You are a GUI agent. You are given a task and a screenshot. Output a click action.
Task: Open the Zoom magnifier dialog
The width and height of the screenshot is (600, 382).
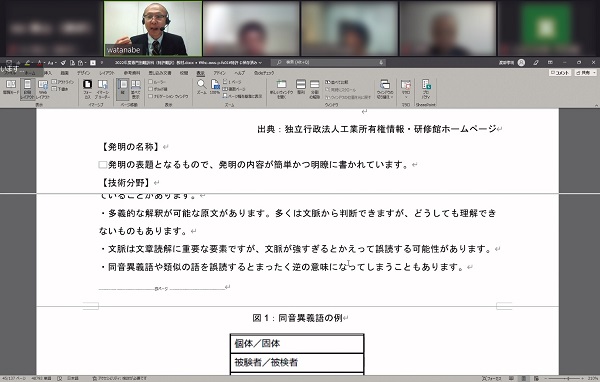pos(202,87)
